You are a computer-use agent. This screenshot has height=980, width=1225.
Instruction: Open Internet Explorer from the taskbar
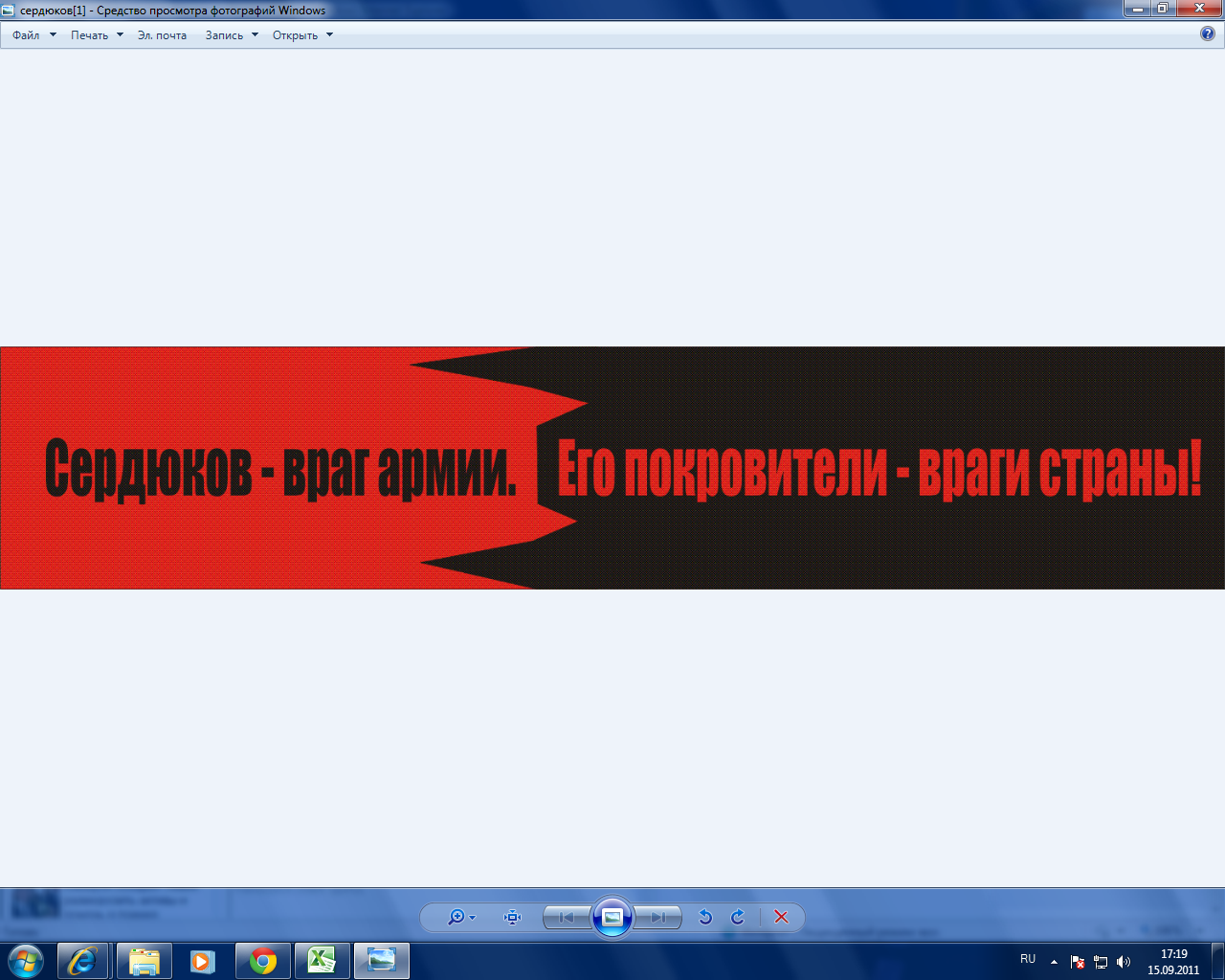pos(82,961)
